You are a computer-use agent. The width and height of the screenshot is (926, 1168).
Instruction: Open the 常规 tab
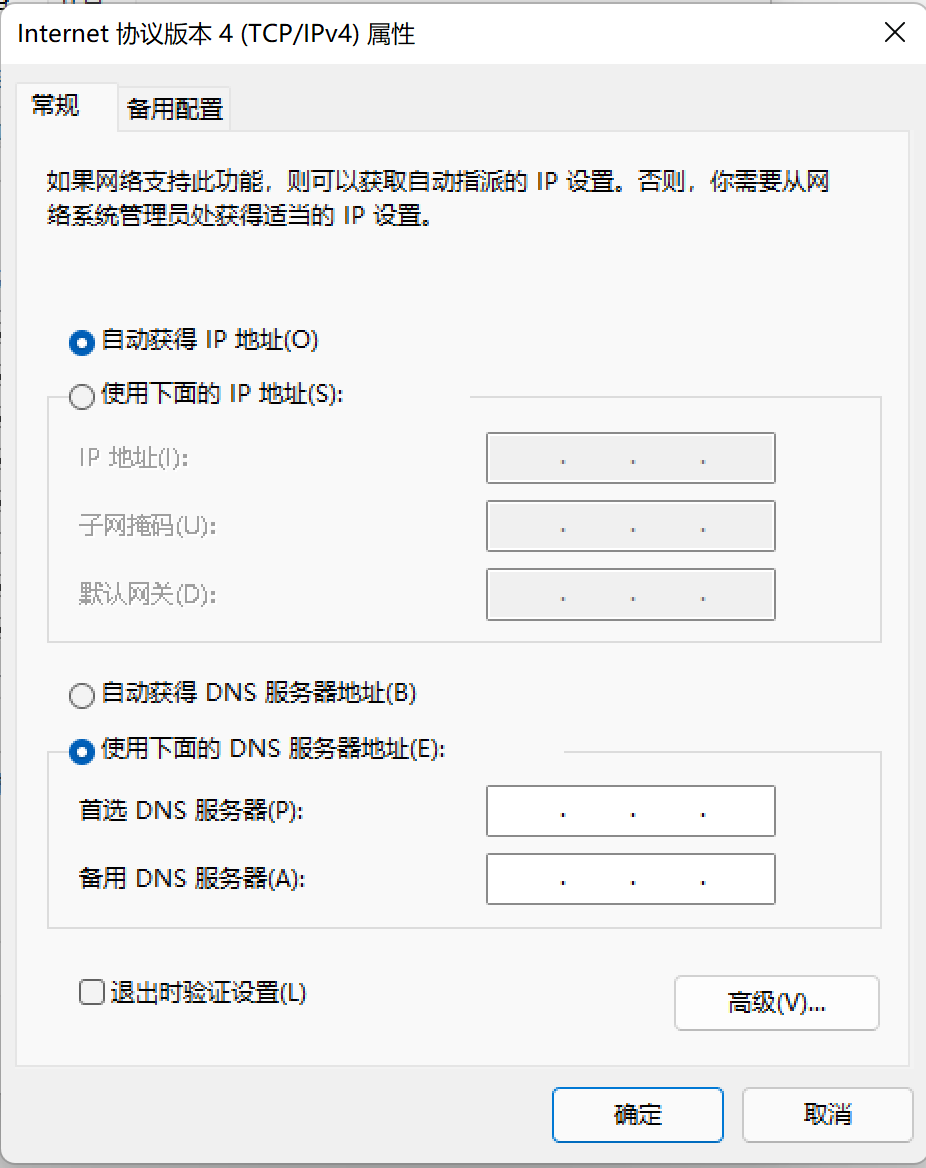pyautogui.click(x=56, y=106)
